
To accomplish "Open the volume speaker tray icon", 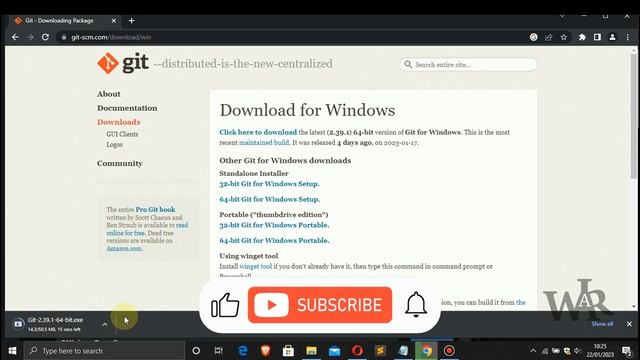I will (x=577, y=351).
